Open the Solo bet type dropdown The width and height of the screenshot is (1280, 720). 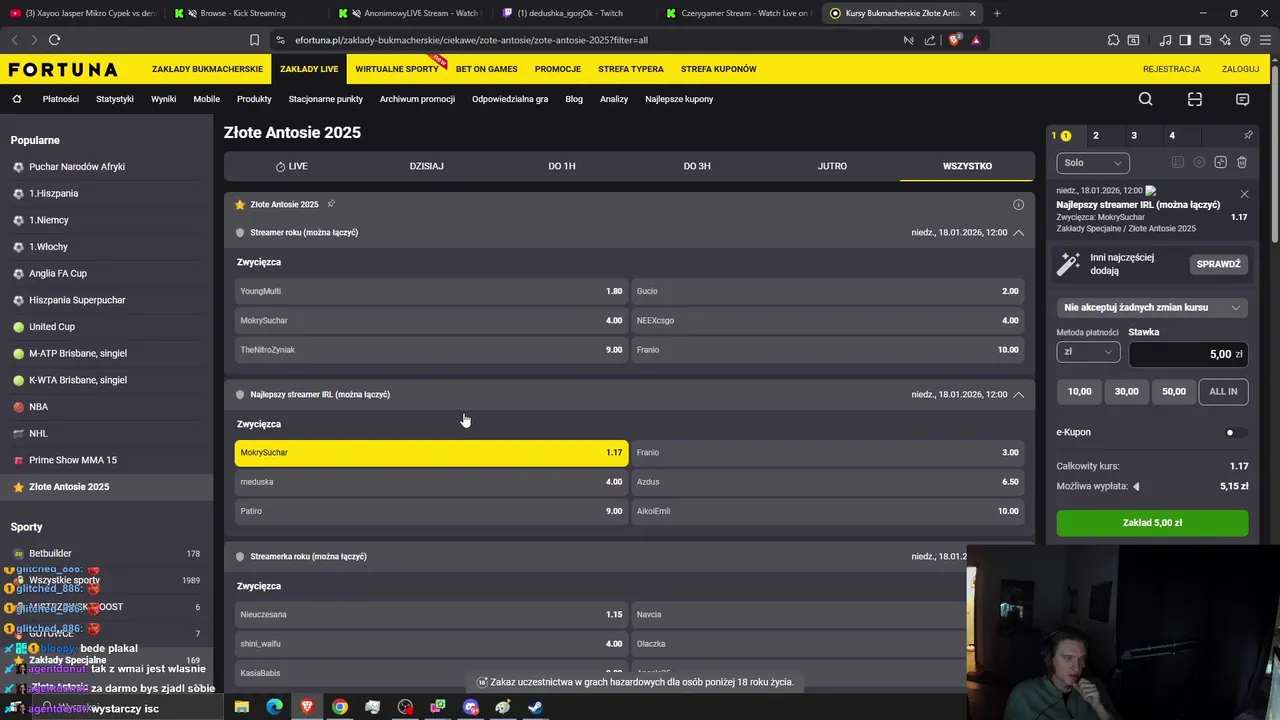tap(1093, 163)
